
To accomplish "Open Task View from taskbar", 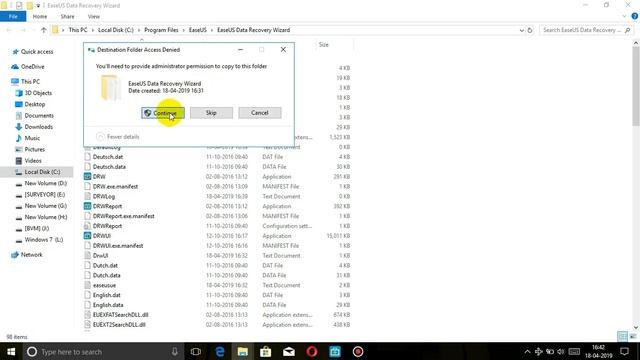I will click(196, 351).
